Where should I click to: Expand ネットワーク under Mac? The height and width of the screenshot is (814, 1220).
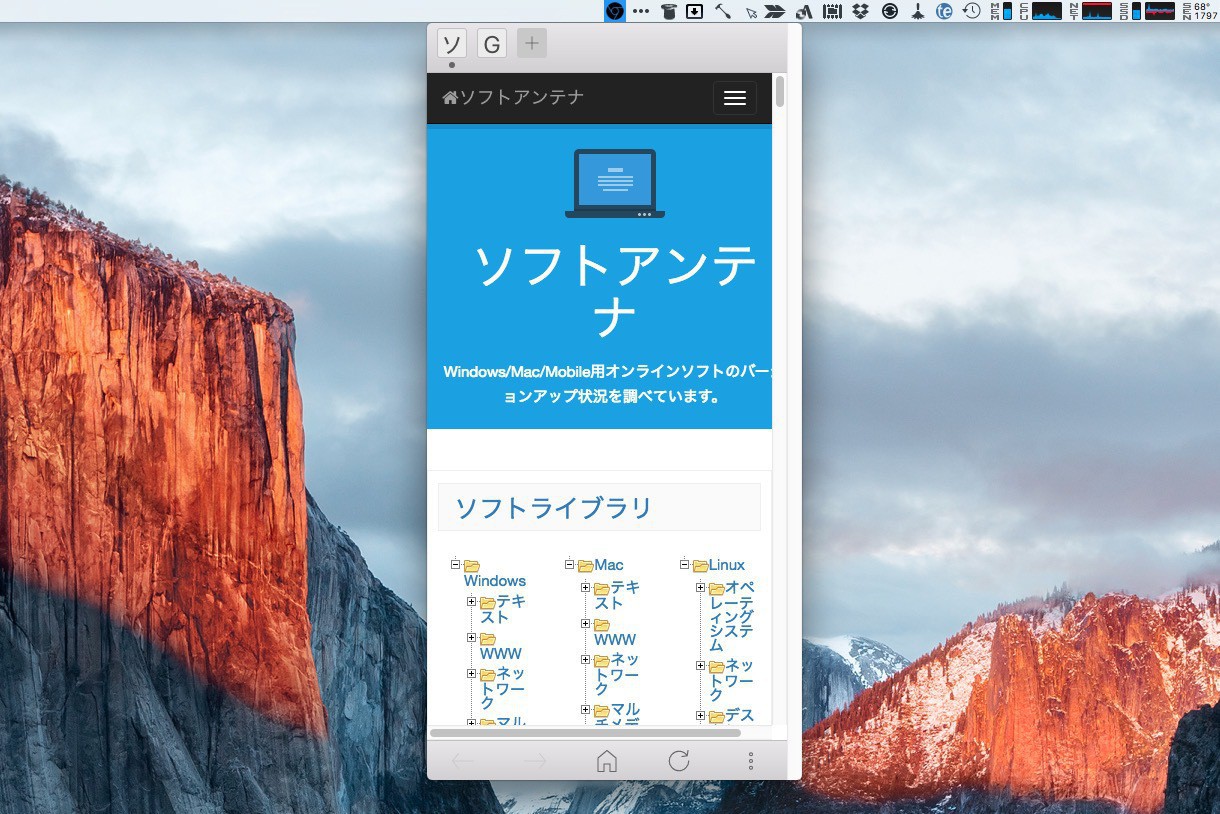coord(586,659)
